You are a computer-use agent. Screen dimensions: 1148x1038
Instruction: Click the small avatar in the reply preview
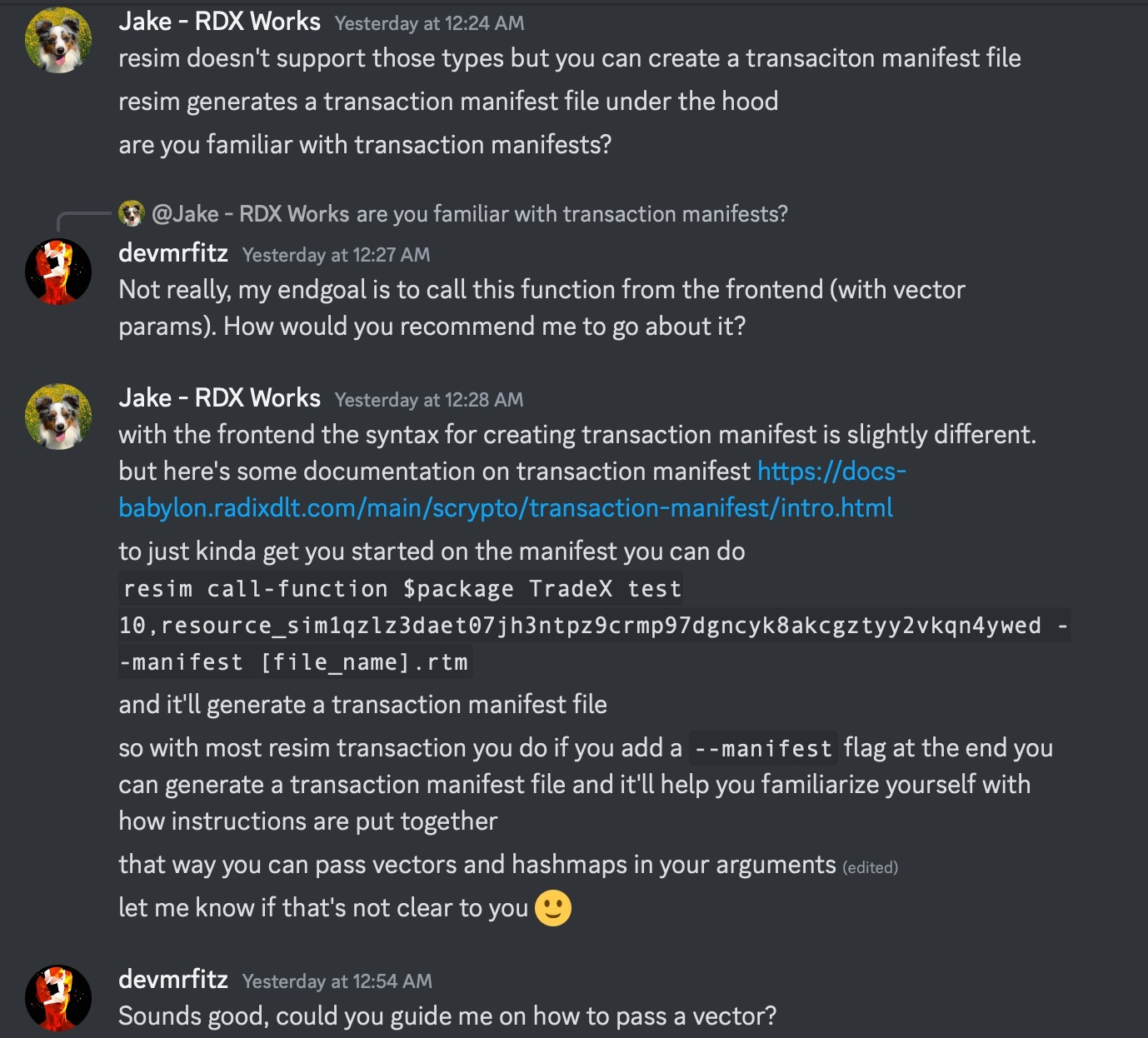pos(131,214)
